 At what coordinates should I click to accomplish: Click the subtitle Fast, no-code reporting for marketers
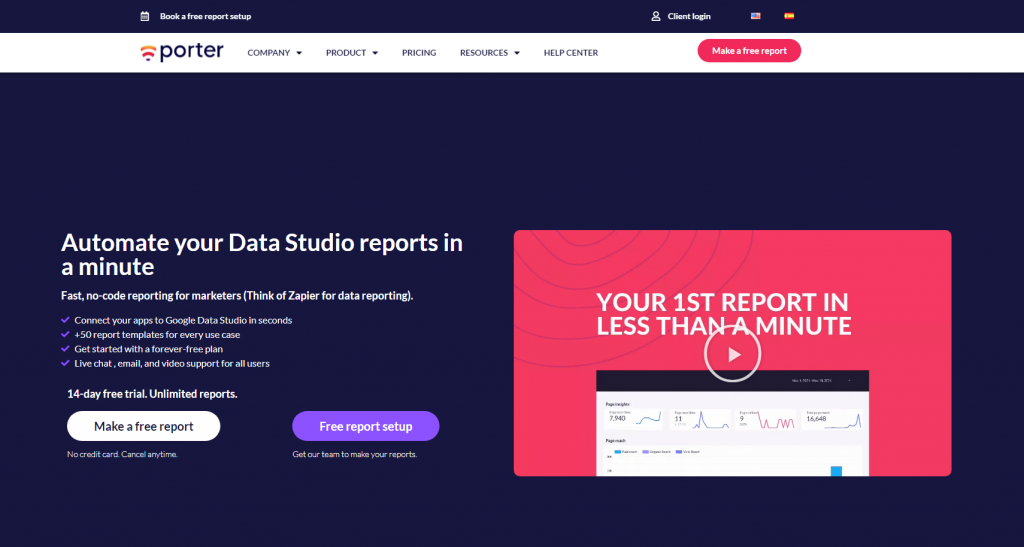237,296
